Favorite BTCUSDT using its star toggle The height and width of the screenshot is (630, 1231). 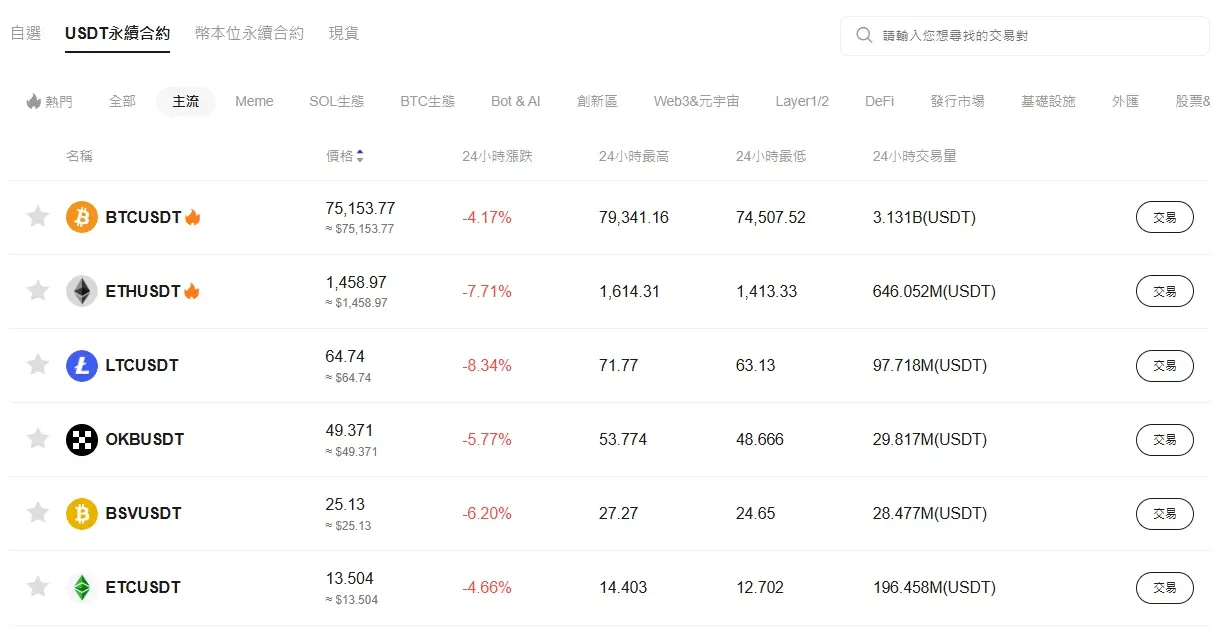[x=37, y=217]
